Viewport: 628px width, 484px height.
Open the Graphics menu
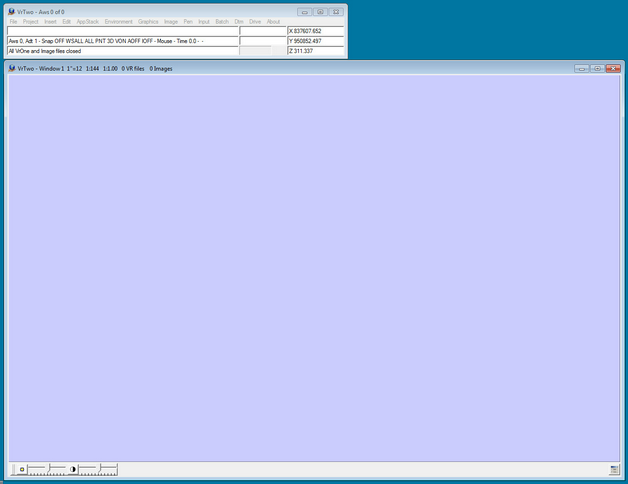pos(148,22)
